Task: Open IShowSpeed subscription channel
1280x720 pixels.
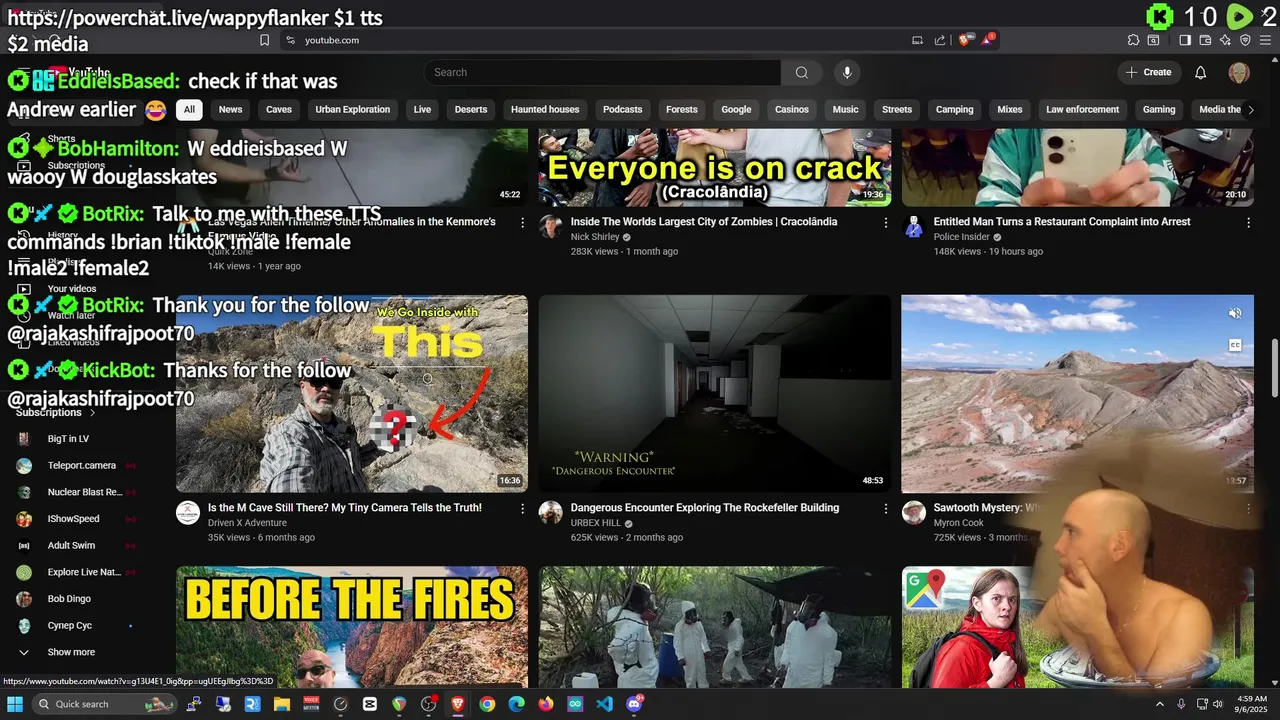Action: 75,519
